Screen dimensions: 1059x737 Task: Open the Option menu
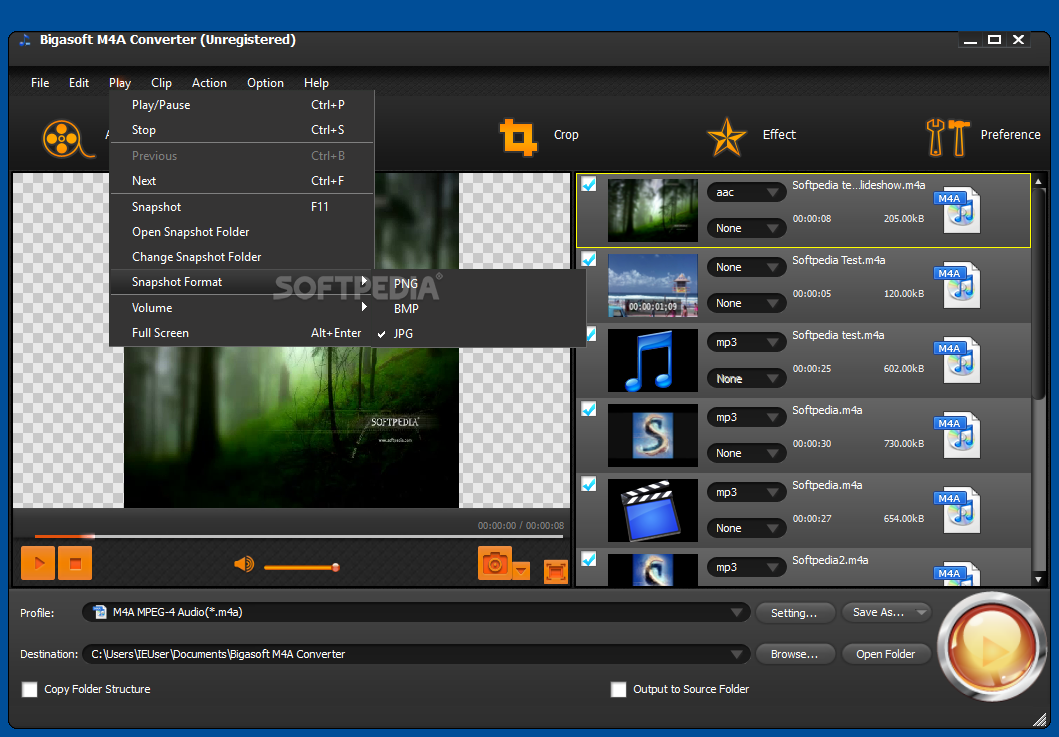coord(265,83)
